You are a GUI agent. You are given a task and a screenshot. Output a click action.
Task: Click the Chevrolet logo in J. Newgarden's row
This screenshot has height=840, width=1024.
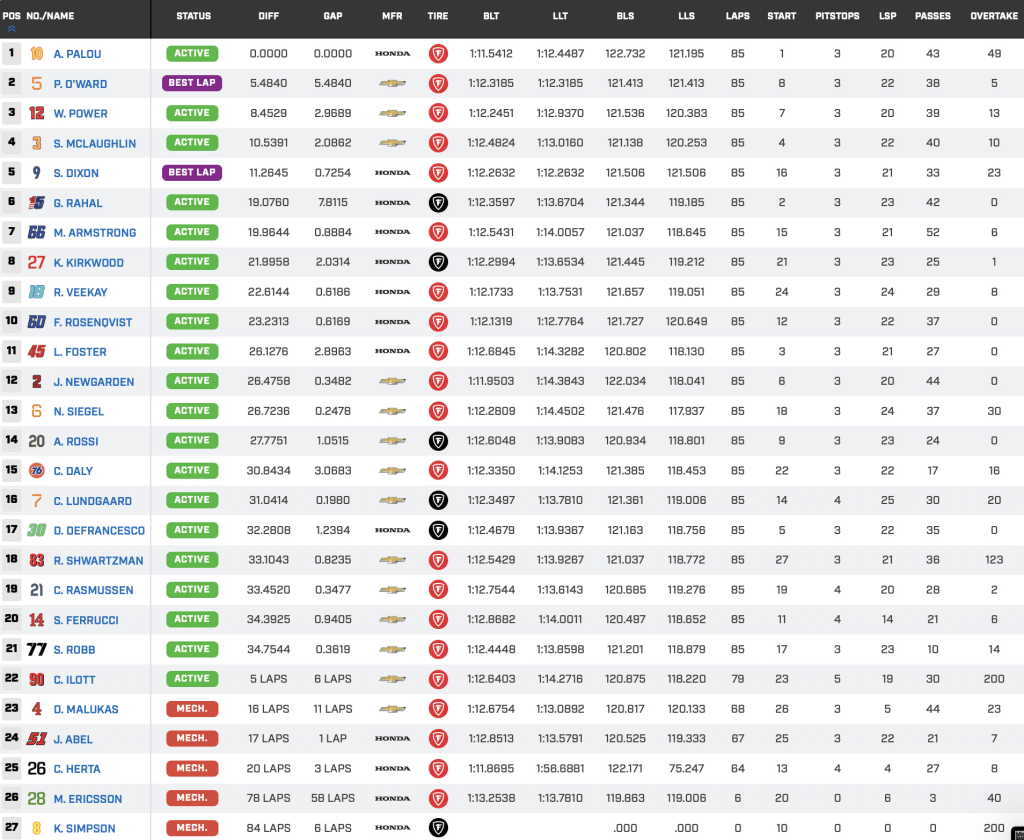point(392,381)
